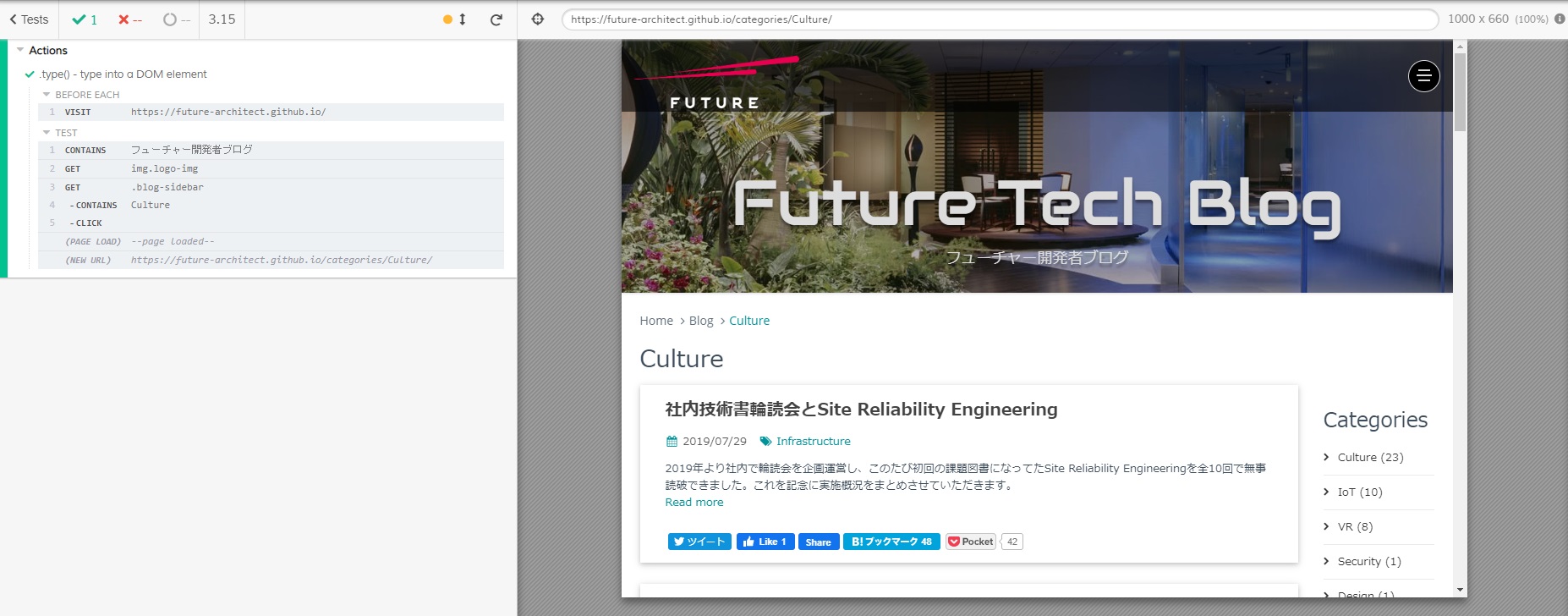
Task: Click the Twitter ツイート share button
Action: pyautogui.click(x=699, y=542)
